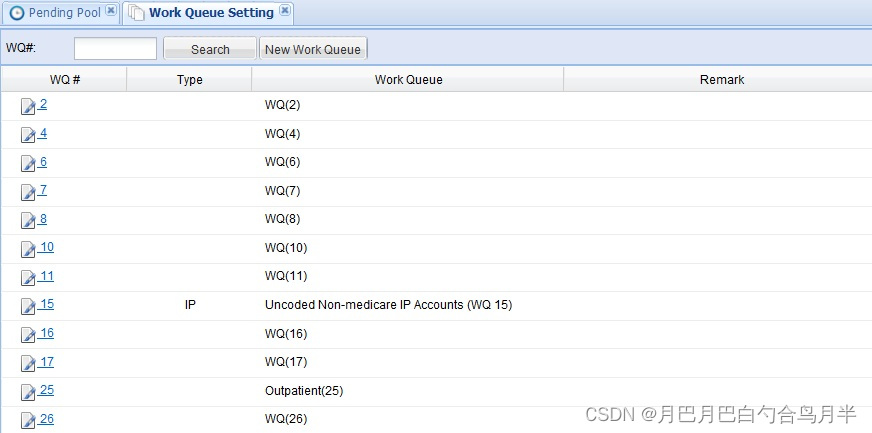Click the clock icon on Pending Pool tab
Screen dimensions: 872x433
pos(17,13)
